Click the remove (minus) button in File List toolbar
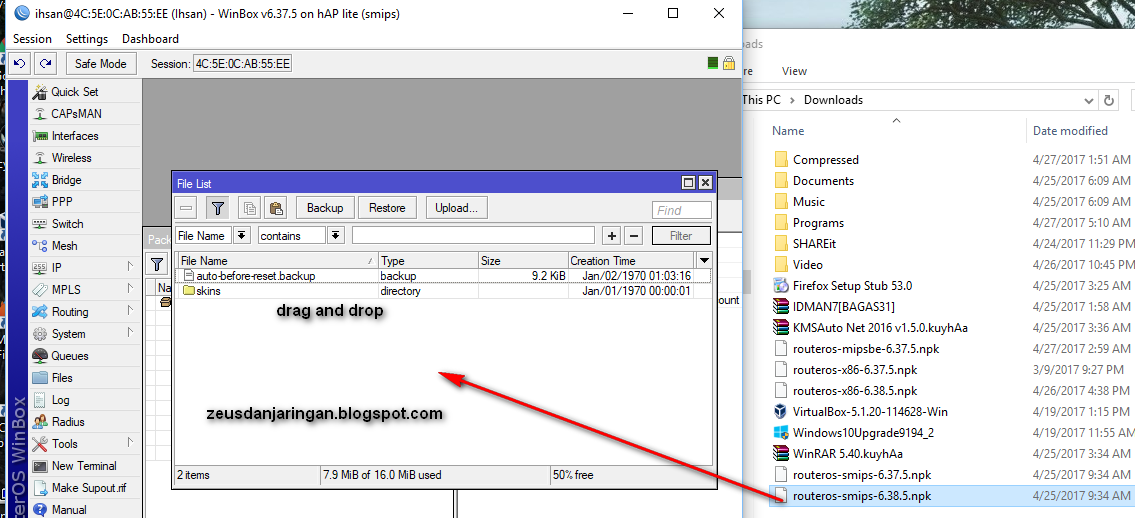Image resolution: width=1135 pixels, height=518 pixels. click(x=187, y=208)
